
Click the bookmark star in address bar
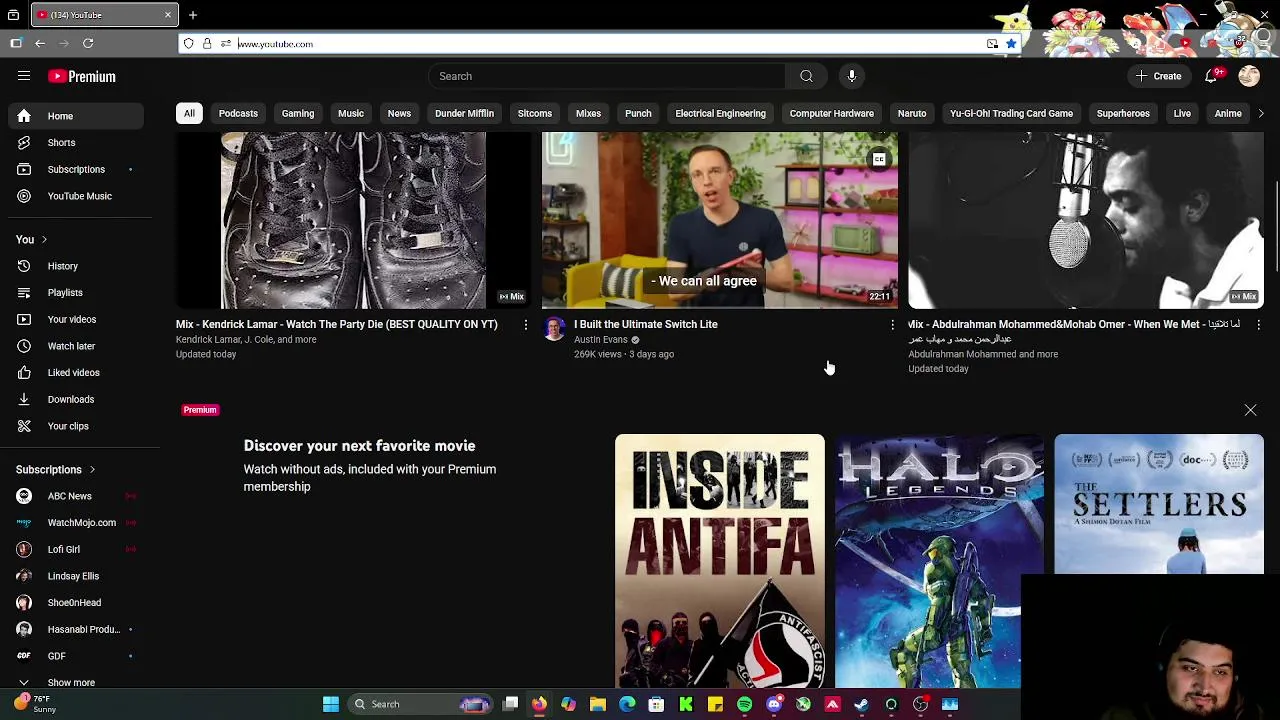1011,44
